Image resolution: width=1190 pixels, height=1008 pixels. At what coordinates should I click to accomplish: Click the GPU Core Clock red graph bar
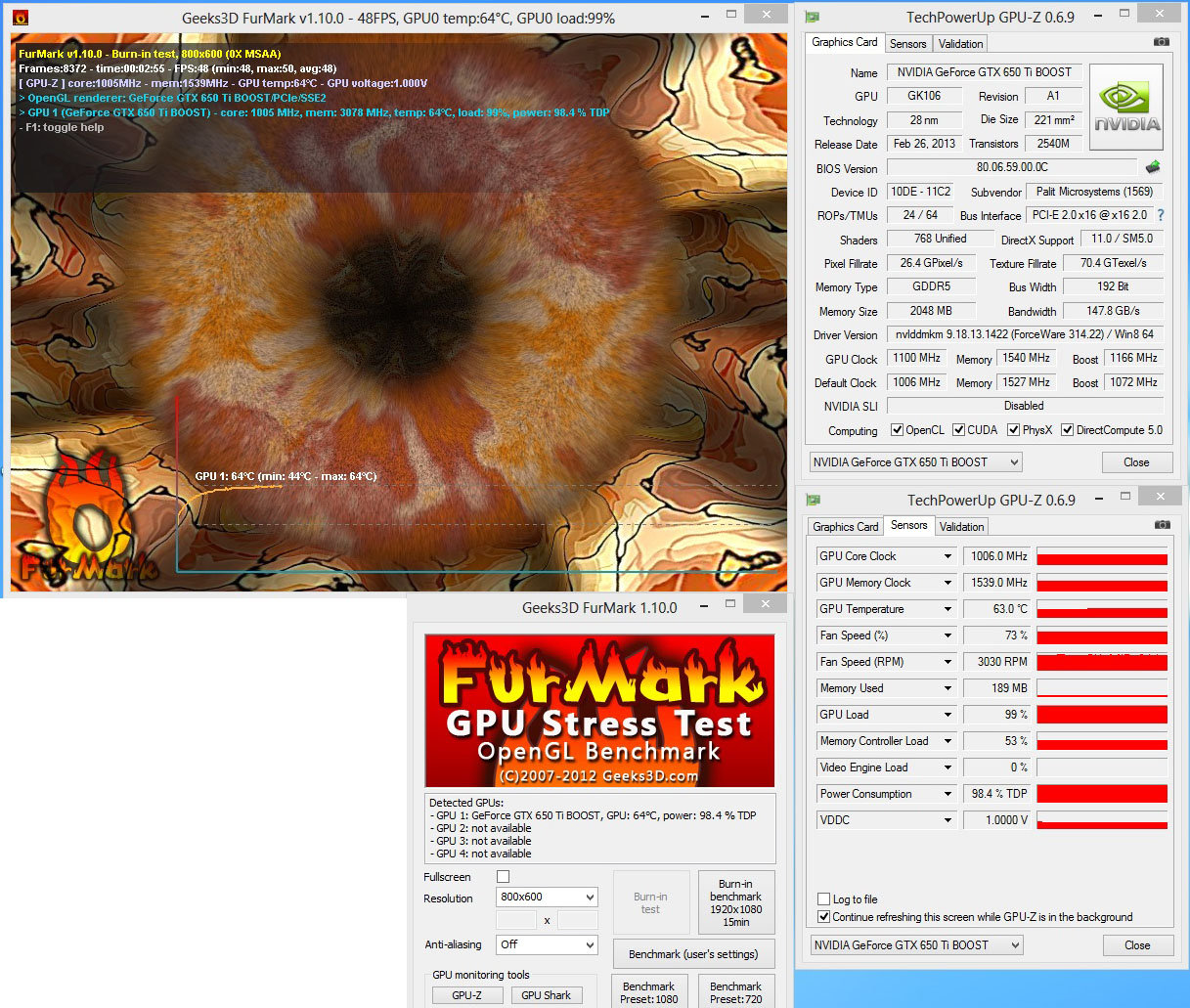[1102, 556]
